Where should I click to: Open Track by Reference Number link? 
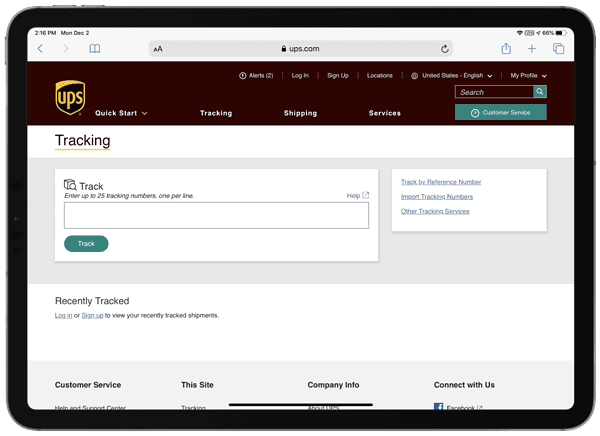point(441,182)
